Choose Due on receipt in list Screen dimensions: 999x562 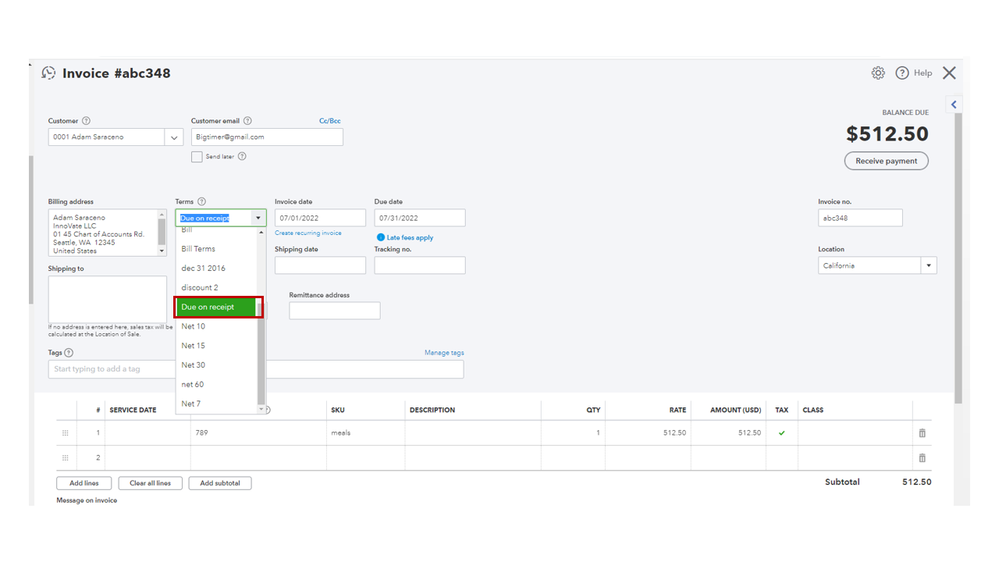point(217,307)
